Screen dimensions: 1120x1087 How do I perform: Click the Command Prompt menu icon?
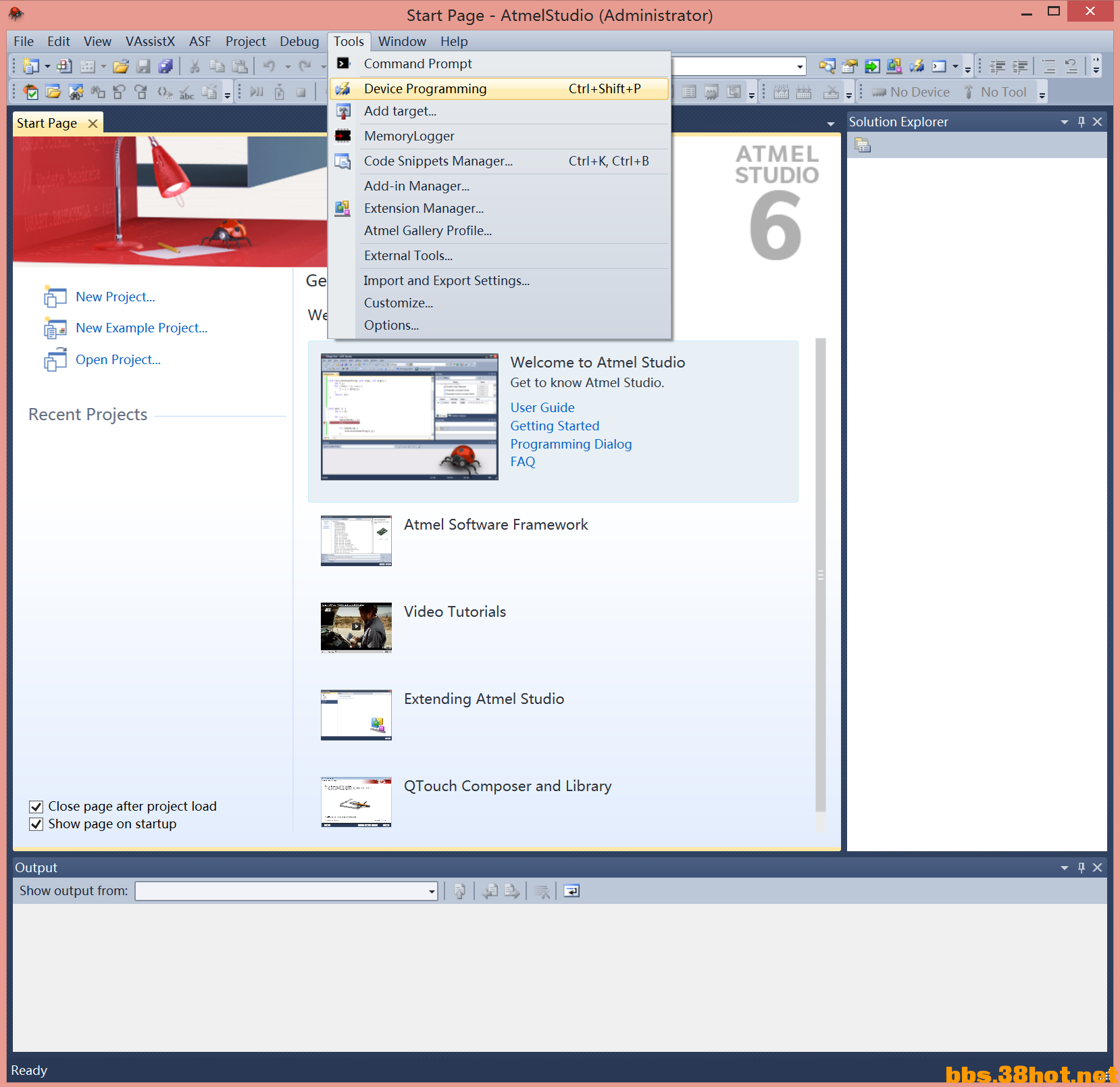tap(343, 64)
